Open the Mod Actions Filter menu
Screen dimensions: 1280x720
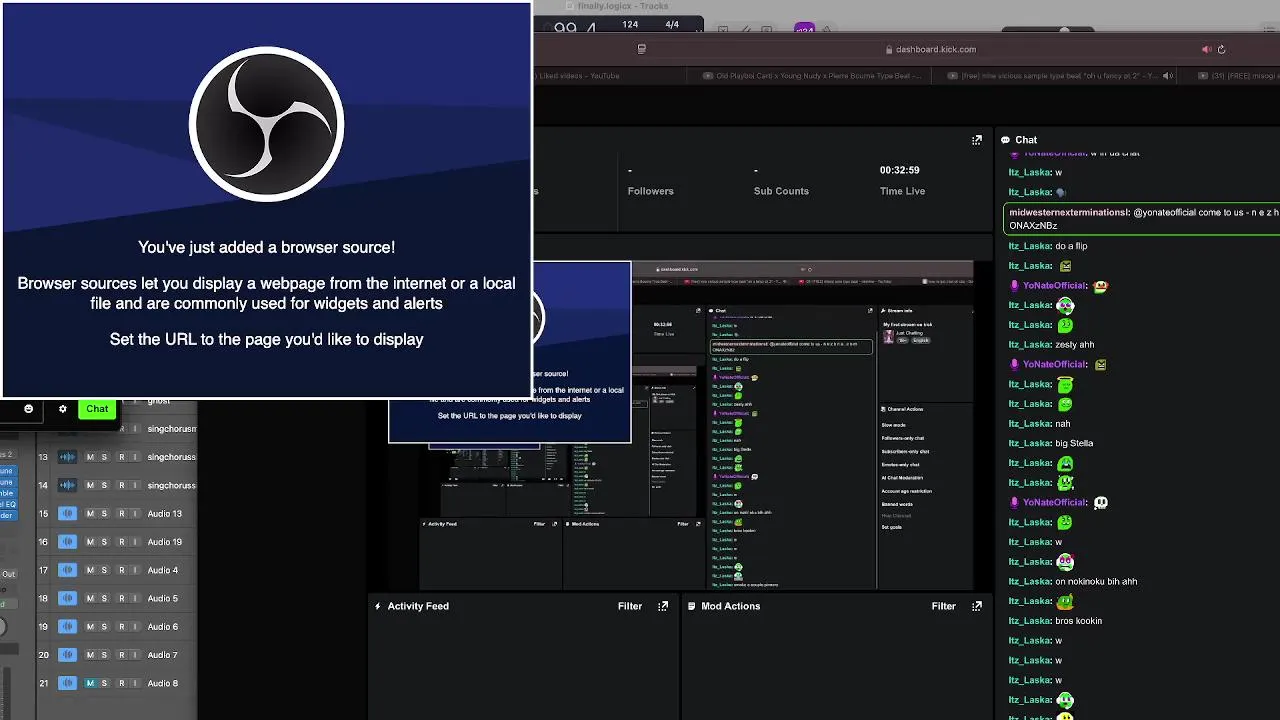pyautogui.click(x=944, y=606)
